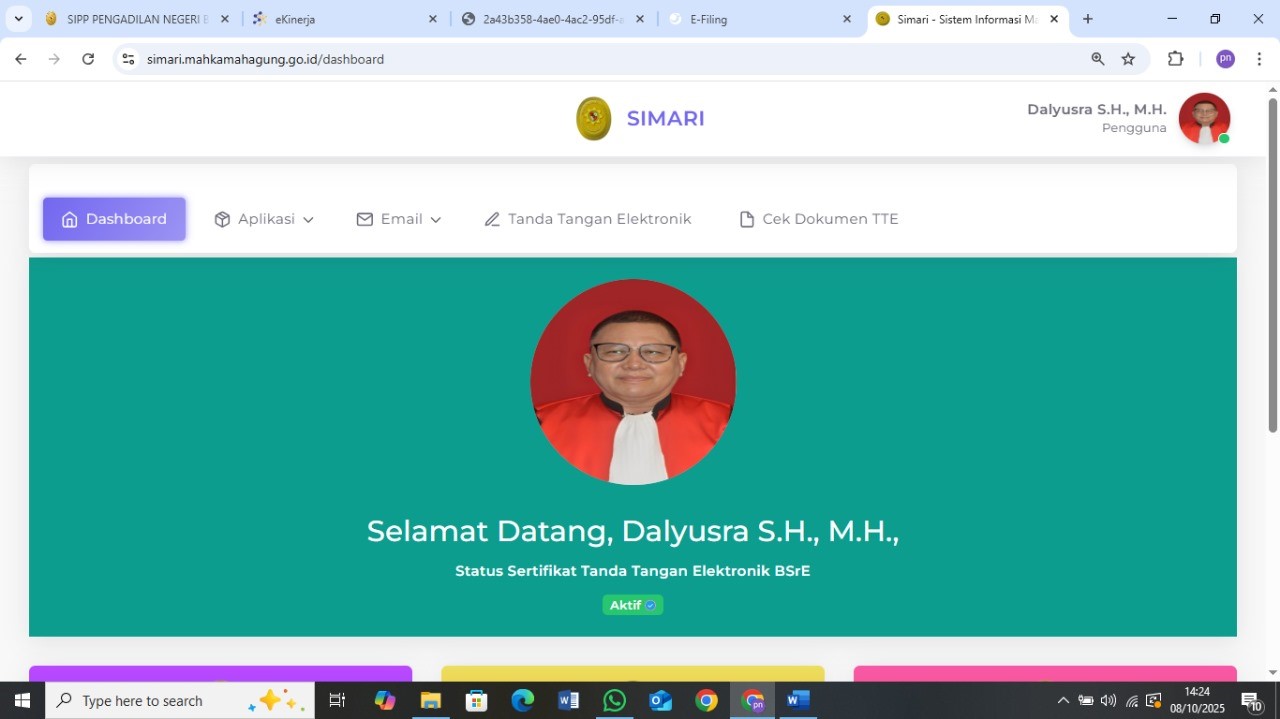Click the zoom magnifier icon in address bar
Image resolution: width=1280 pixels, height=719 pixels.
click(x=1098, y=59)
